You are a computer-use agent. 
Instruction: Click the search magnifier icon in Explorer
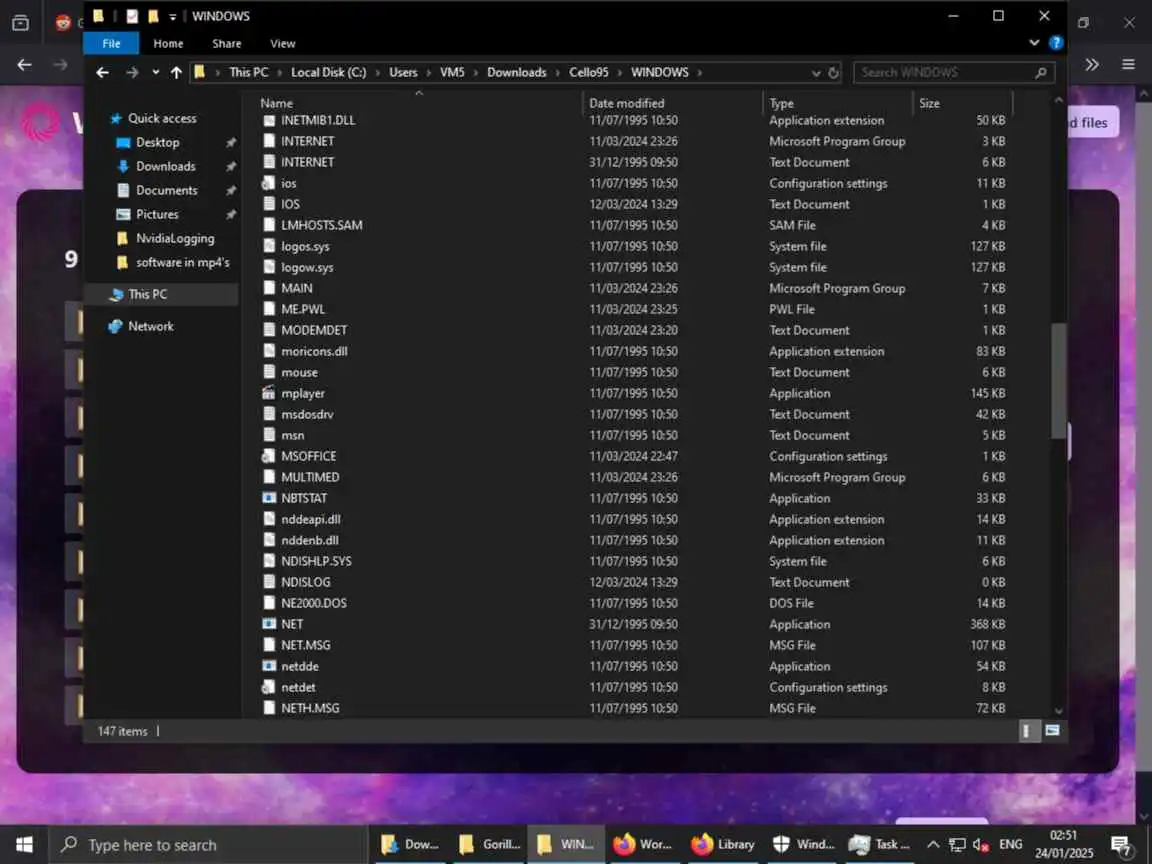[x=1040, y=73]
